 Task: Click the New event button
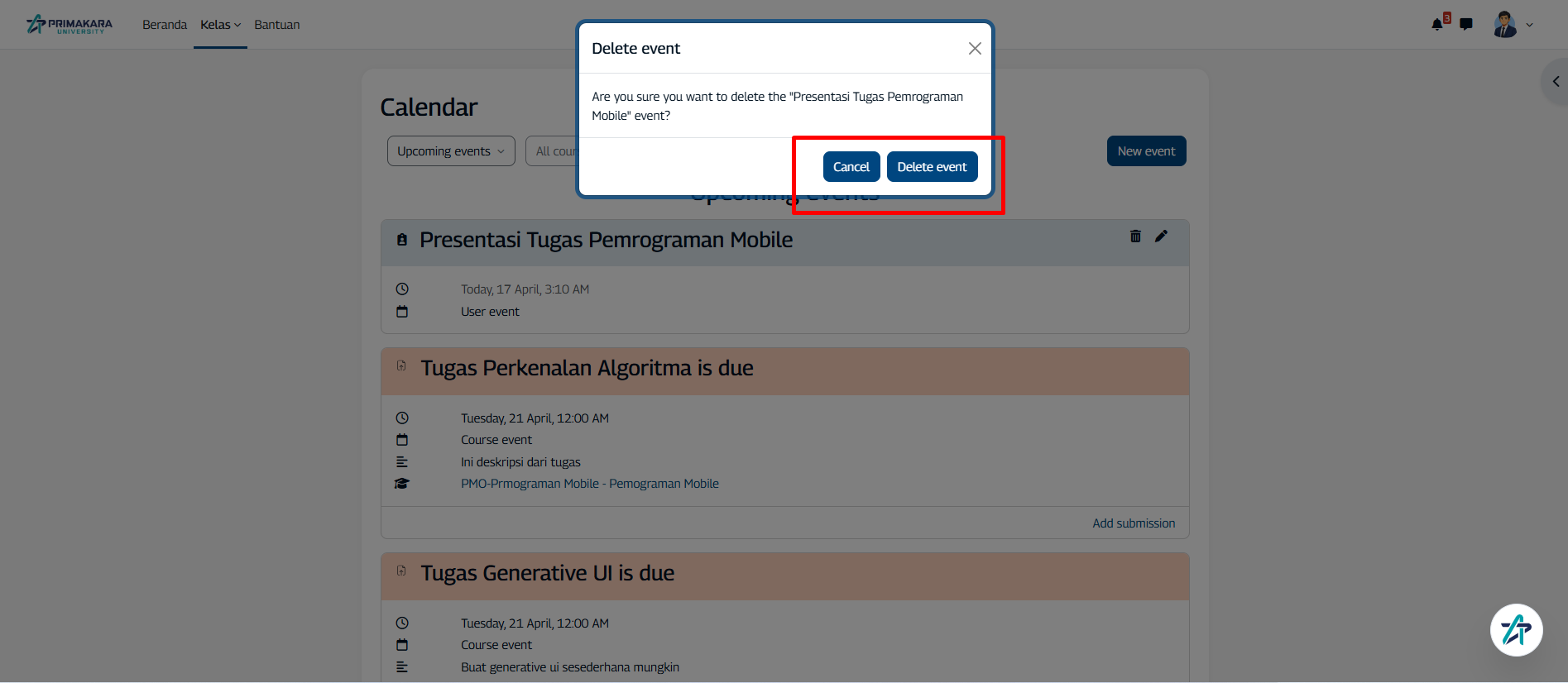click(x=1146, y=151)
